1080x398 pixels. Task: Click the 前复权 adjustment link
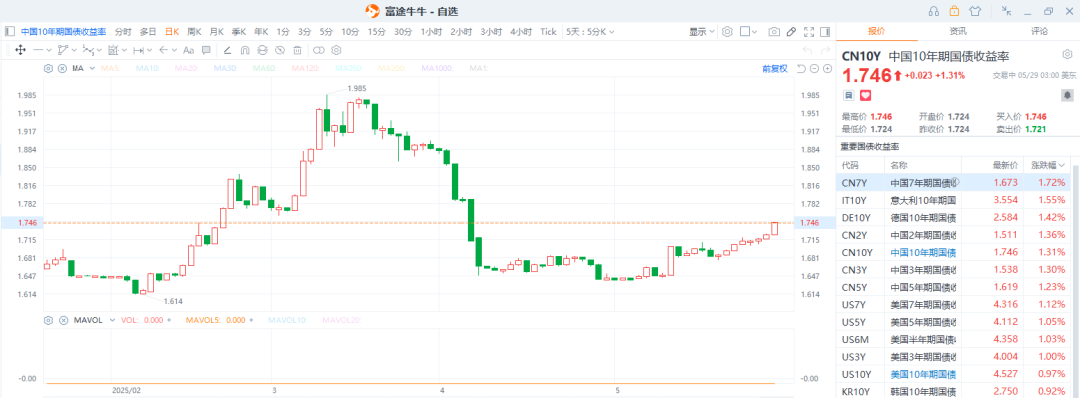coord(774,69)
